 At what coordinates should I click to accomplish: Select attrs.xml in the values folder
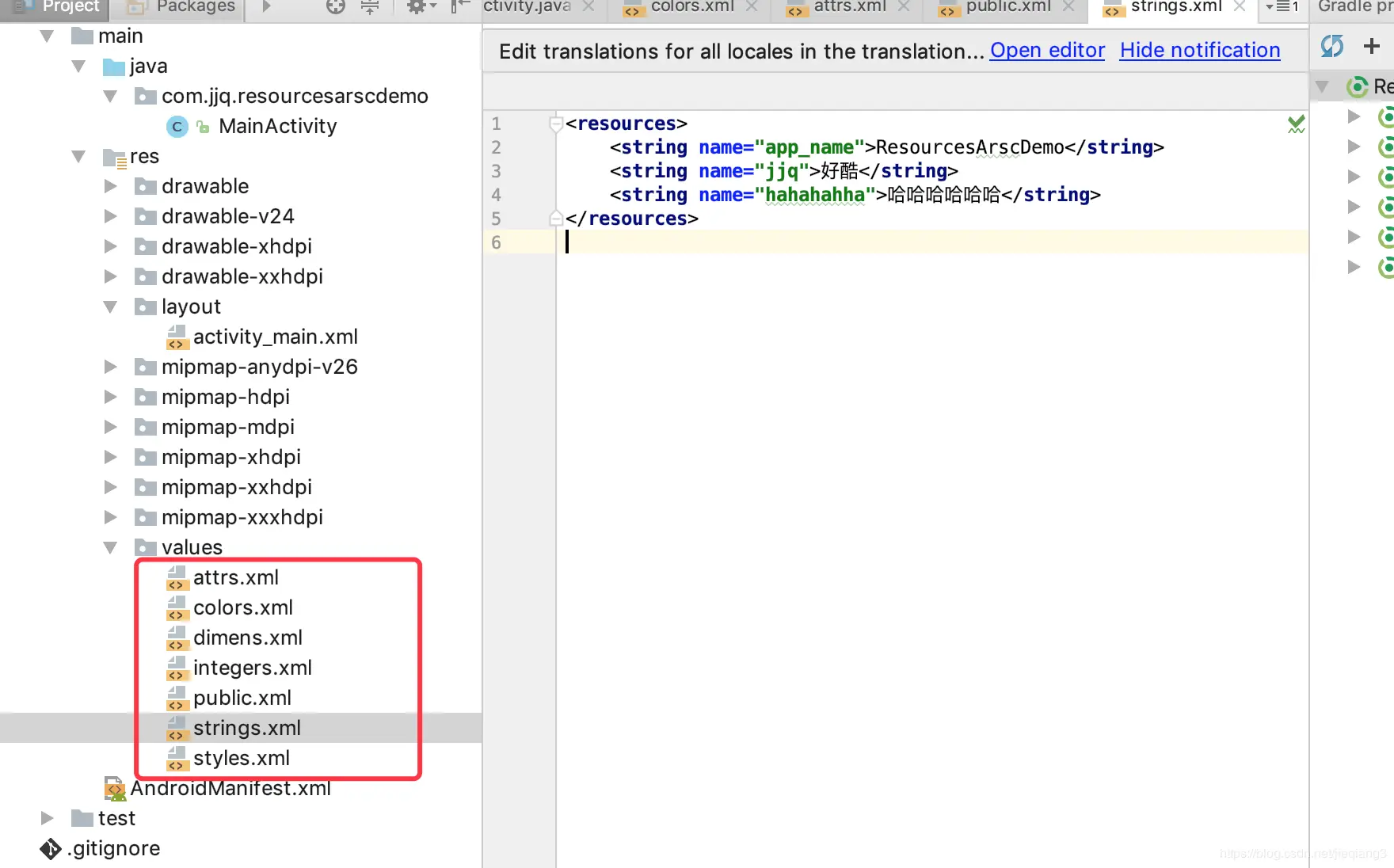(236, 578)
